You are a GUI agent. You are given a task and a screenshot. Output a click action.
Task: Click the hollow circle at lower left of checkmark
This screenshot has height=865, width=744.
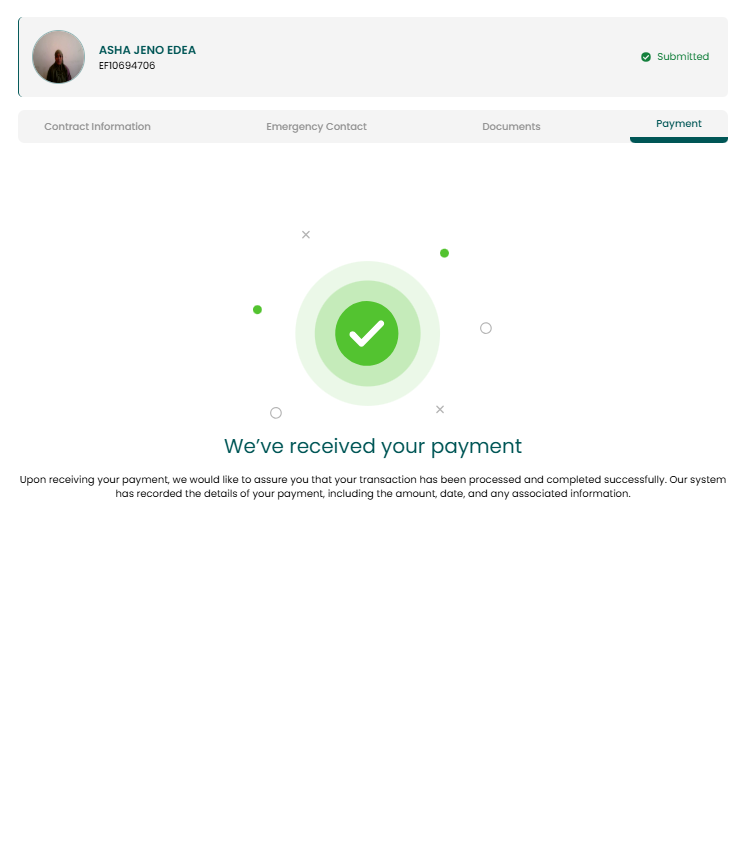click(276, 413)
